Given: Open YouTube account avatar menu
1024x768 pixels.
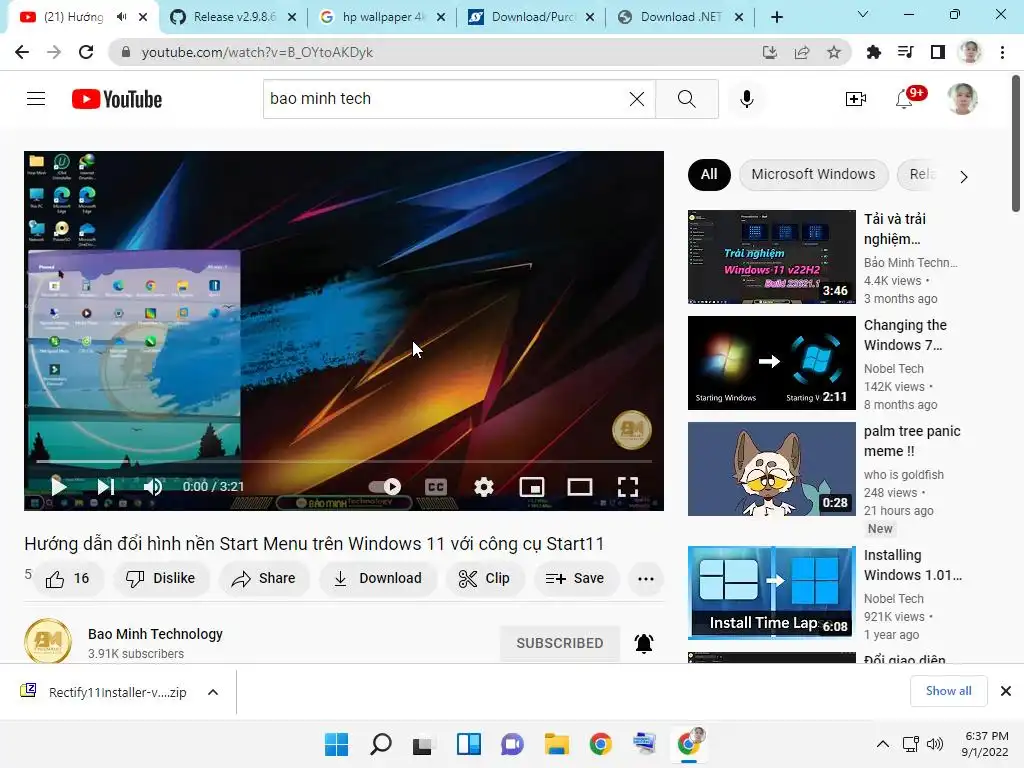Looking at the screenshot, I should [963, 99].
